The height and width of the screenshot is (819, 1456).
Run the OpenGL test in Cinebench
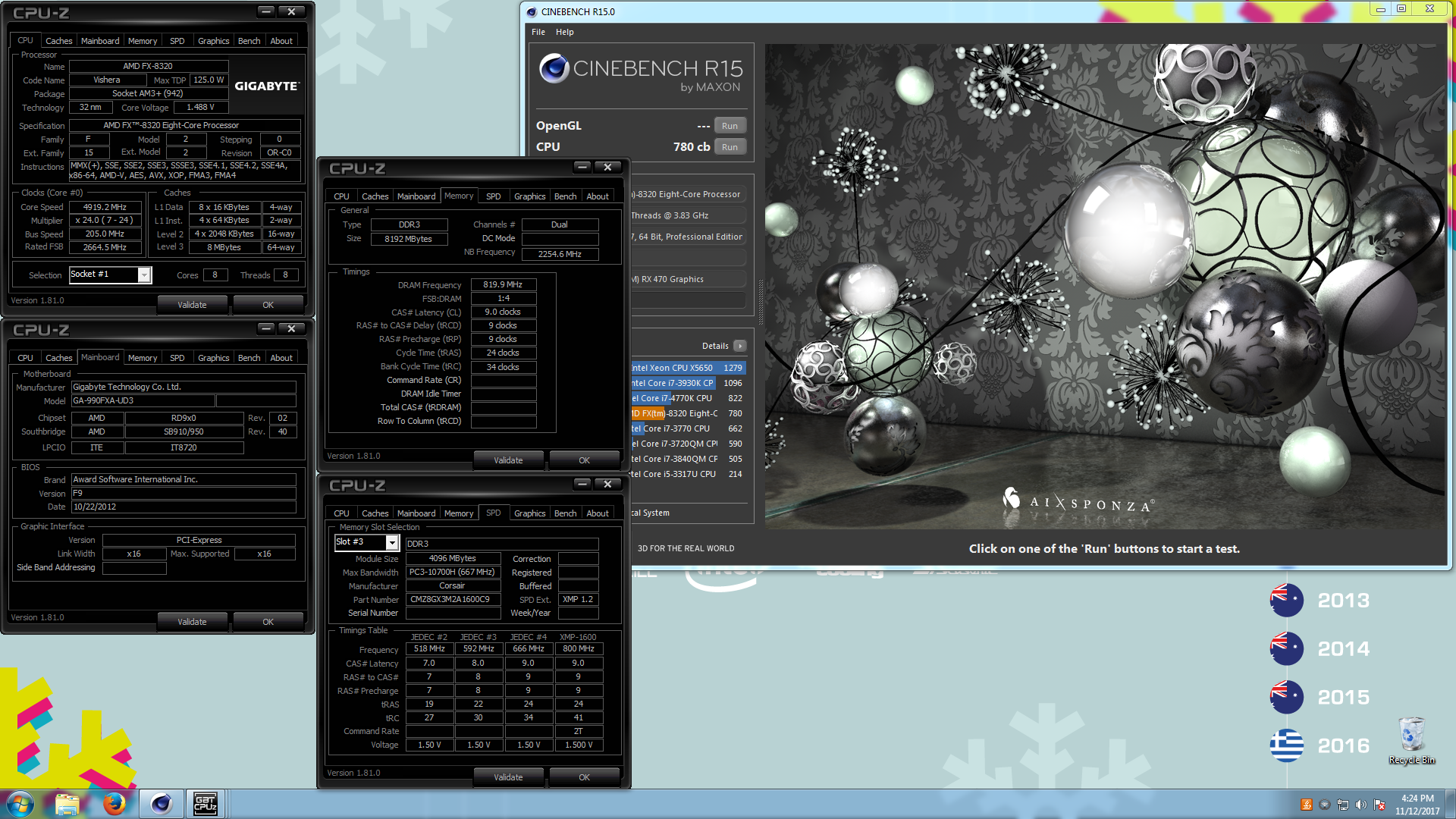(730, 126)
